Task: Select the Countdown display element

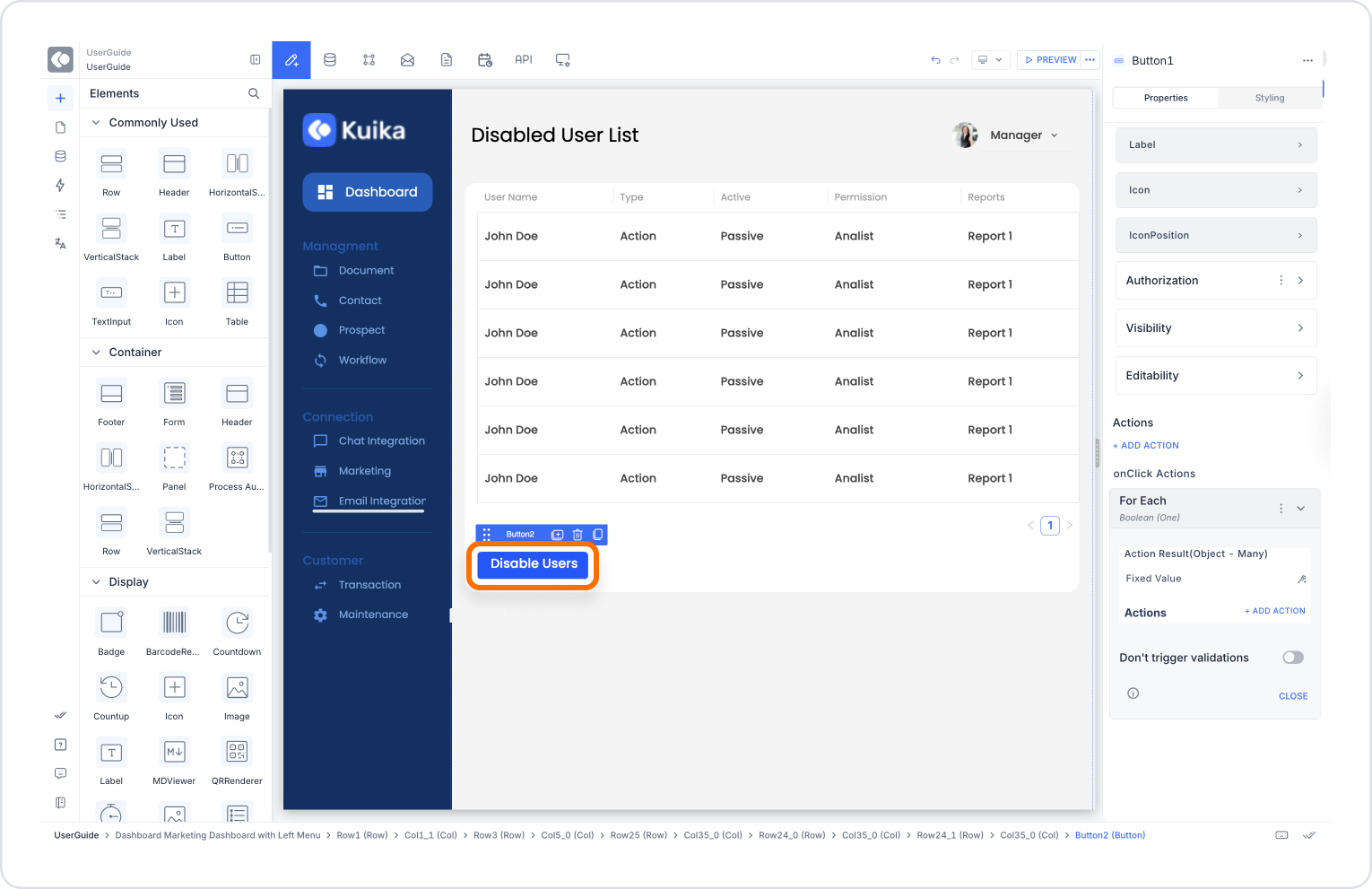Action: point(237,632)
